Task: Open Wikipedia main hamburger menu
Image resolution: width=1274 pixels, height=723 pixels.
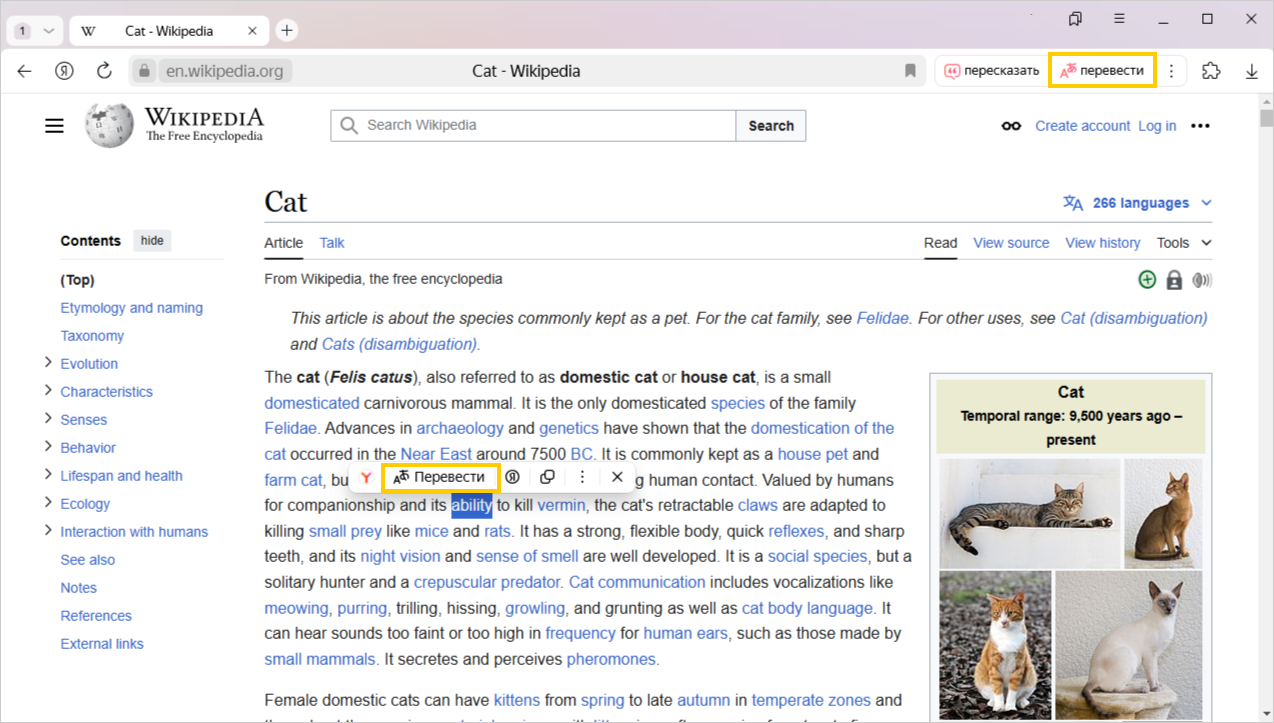Action: (x=54, y=126)
